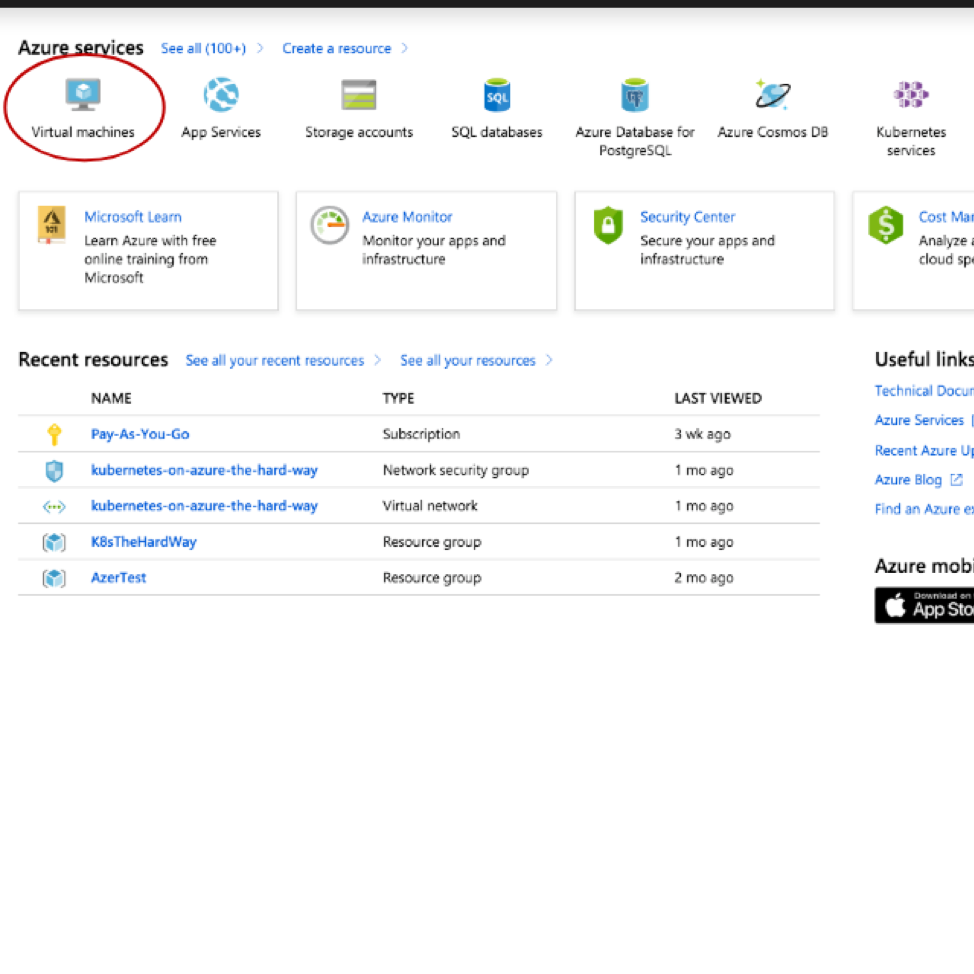
Task: Open the K8sTheHardWay resource group
Action: (144, 542)
